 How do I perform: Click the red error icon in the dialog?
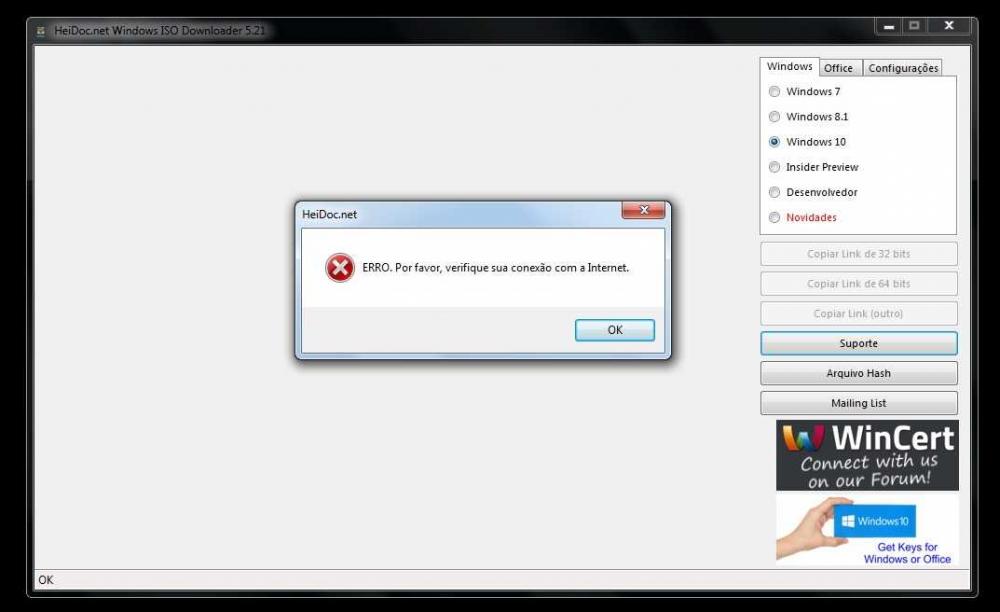click(340, 268)
